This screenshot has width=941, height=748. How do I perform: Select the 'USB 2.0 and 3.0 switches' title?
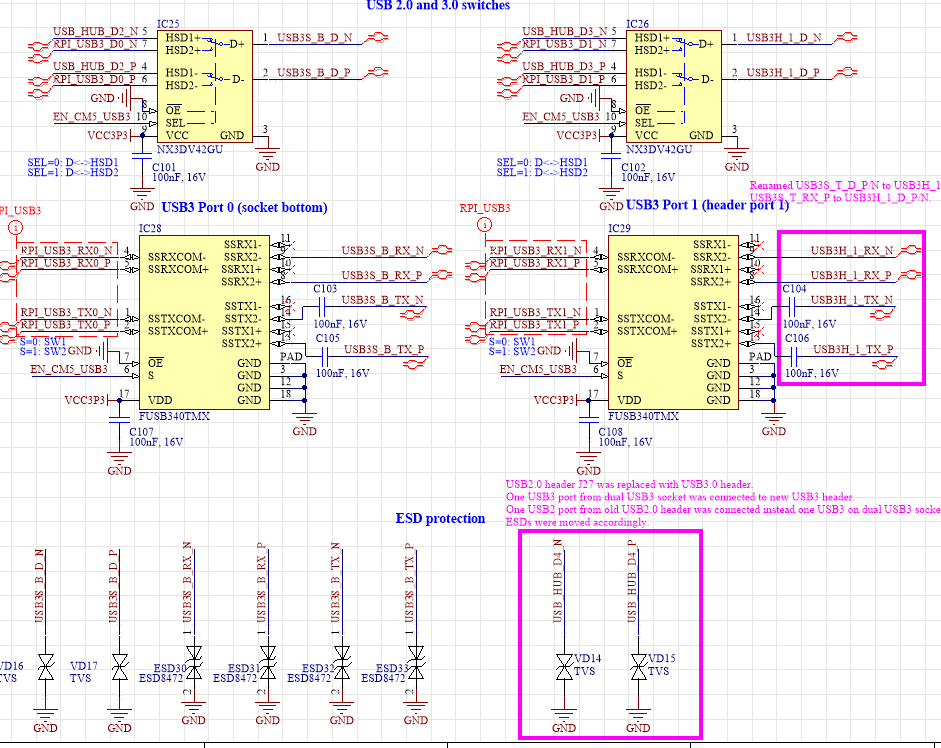click(438, 6)
